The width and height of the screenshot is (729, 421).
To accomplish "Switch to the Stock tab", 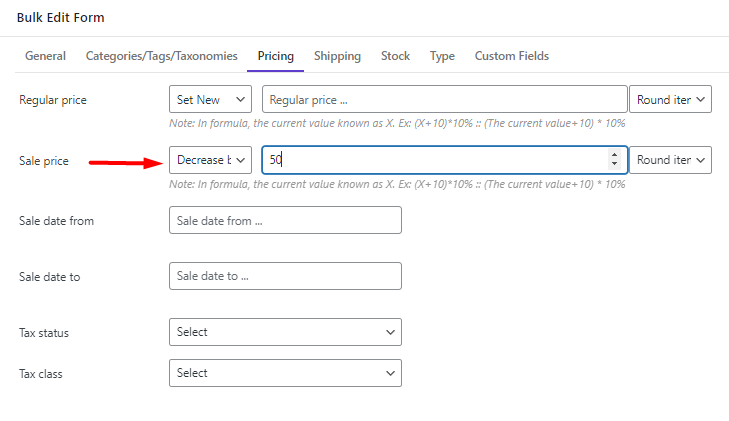I will click(395, 56).
